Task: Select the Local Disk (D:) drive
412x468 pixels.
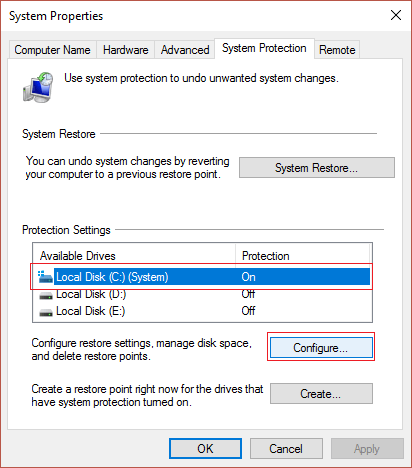Action: click(203, 294)
